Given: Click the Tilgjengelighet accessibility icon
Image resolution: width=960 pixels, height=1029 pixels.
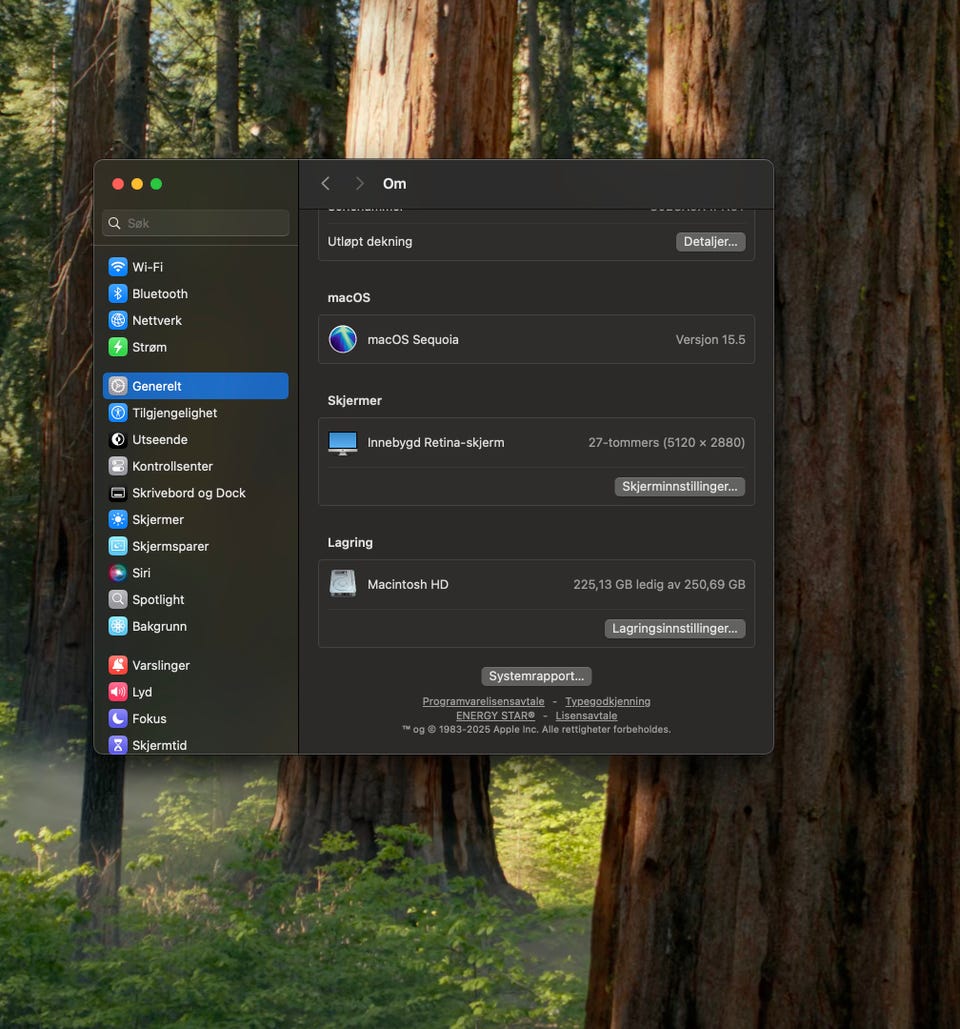Looking at the screenshot, I should click(118, 413).
